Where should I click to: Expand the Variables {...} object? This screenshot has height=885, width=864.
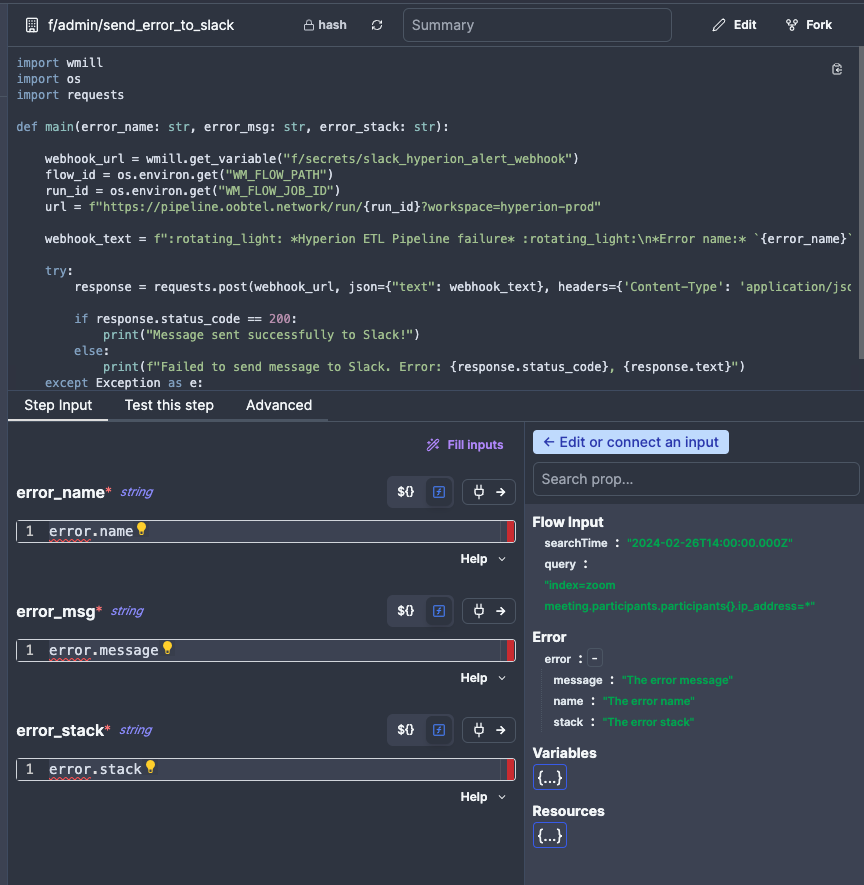(549, 775)
